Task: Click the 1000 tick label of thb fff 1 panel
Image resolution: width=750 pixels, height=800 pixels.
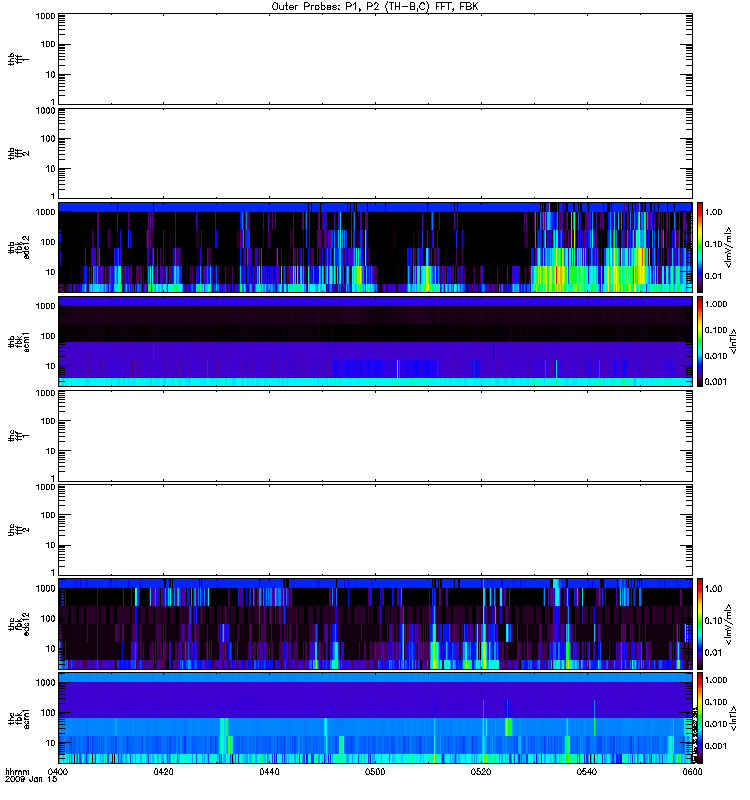Action: click(x=45, y=16)
